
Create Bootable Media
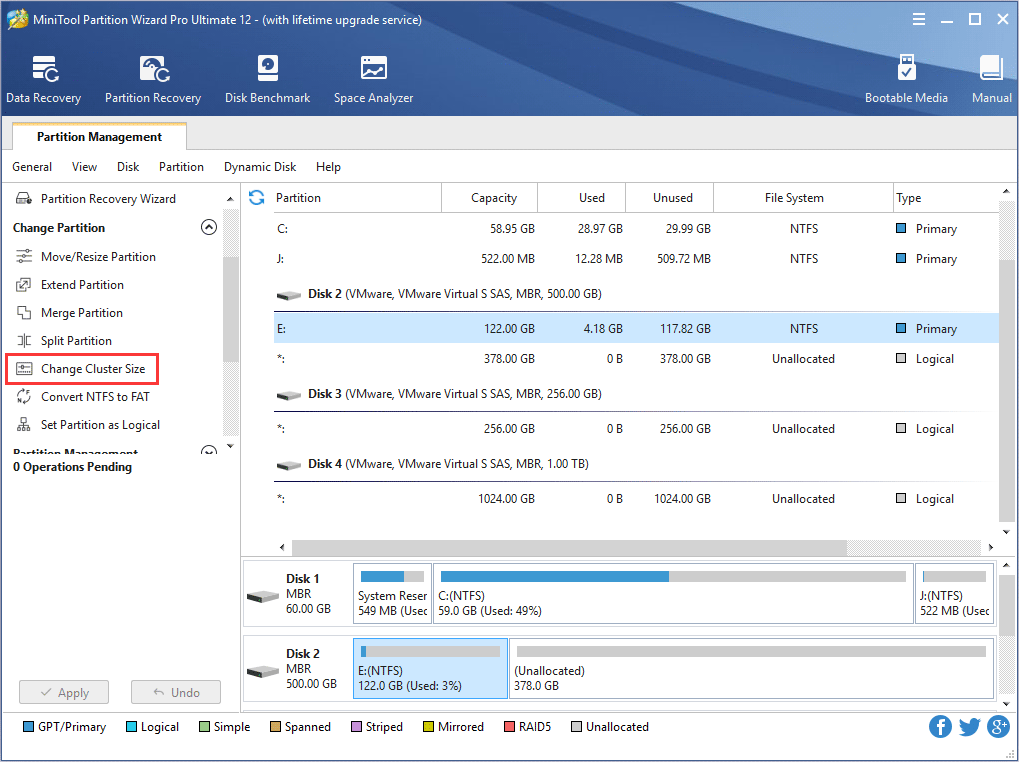click(906, 78)
